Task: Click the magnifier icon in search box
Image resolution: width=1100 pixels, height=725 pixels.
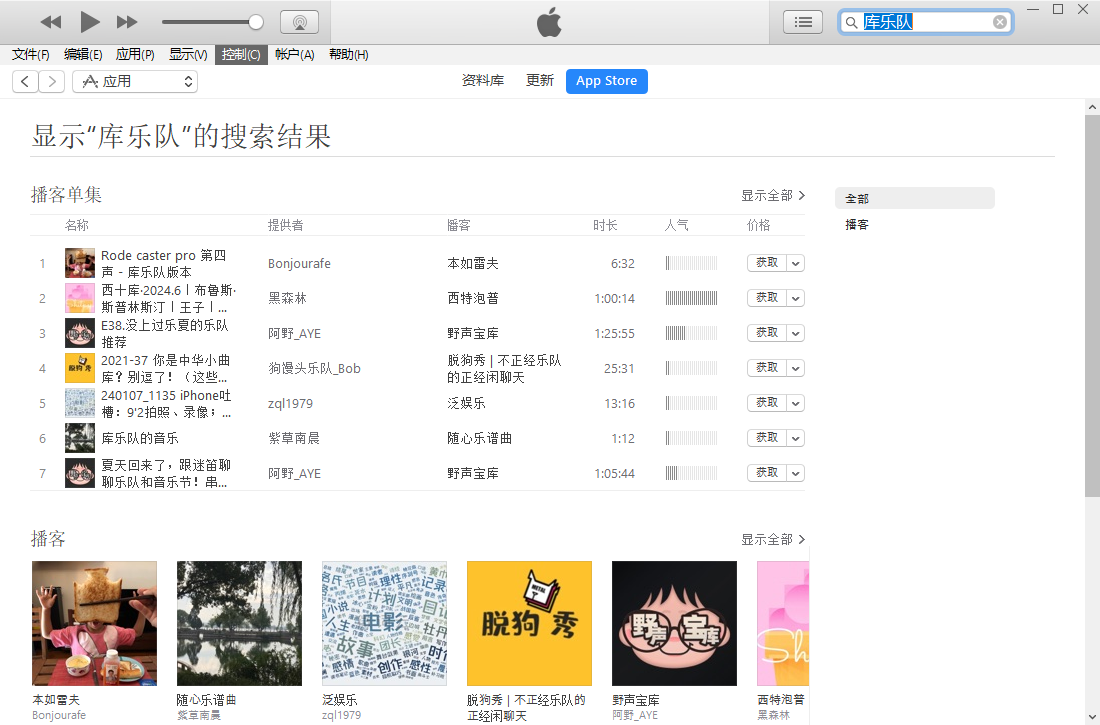Action: point(851,22)
